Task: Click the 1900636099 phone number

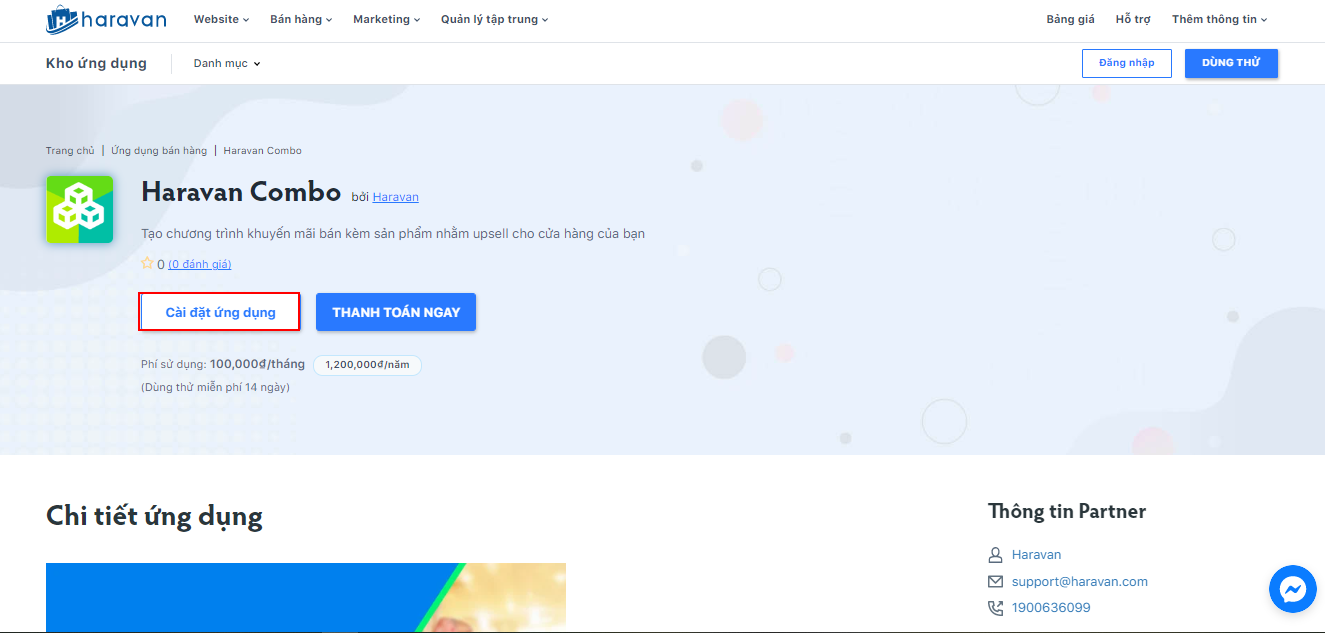Action: pyautogui.click(x=1051, y=607)
